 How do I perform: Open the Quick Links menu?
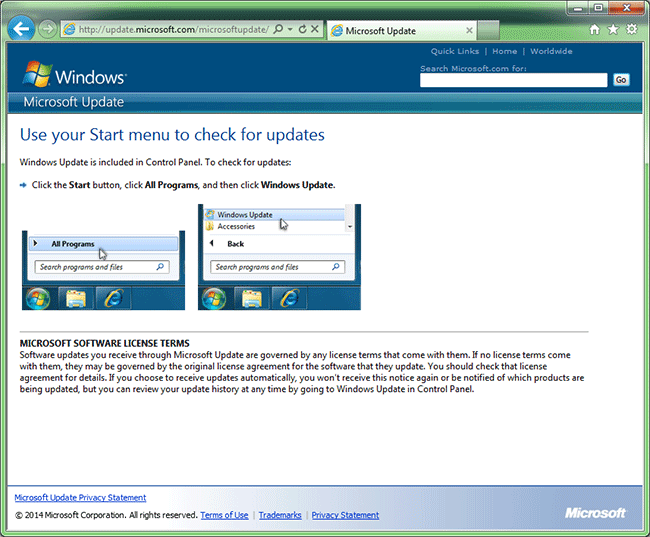tap(455, 51)
